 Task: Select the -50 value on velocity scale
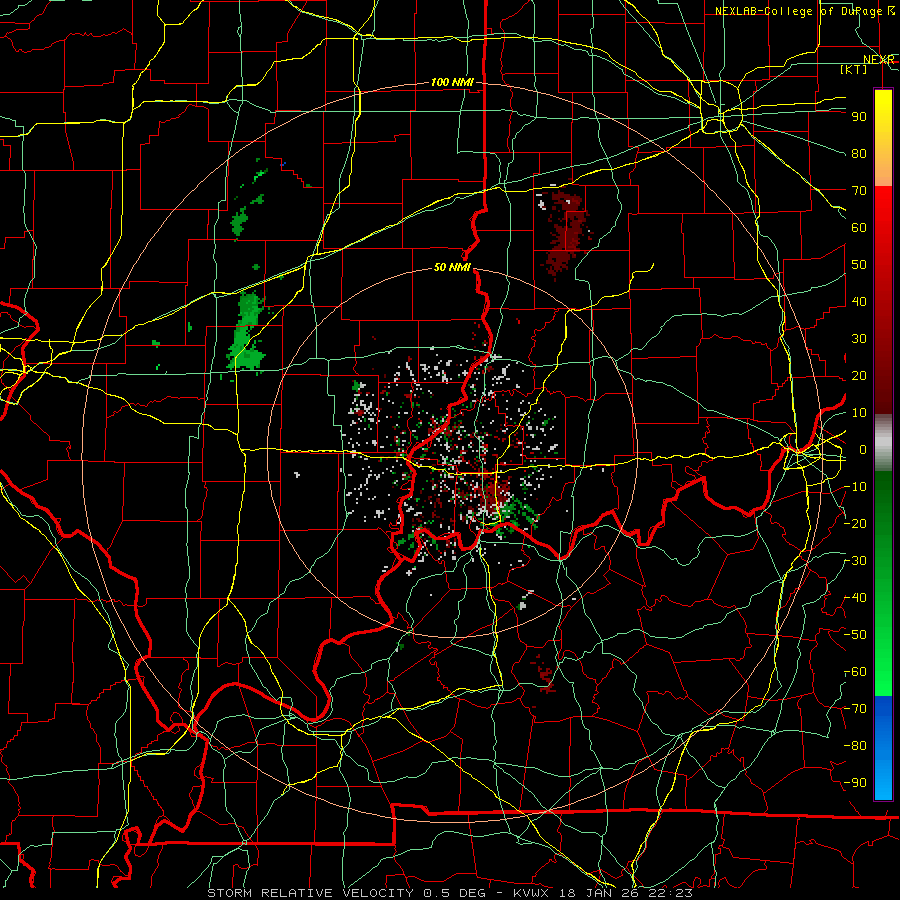pos(855,635)
